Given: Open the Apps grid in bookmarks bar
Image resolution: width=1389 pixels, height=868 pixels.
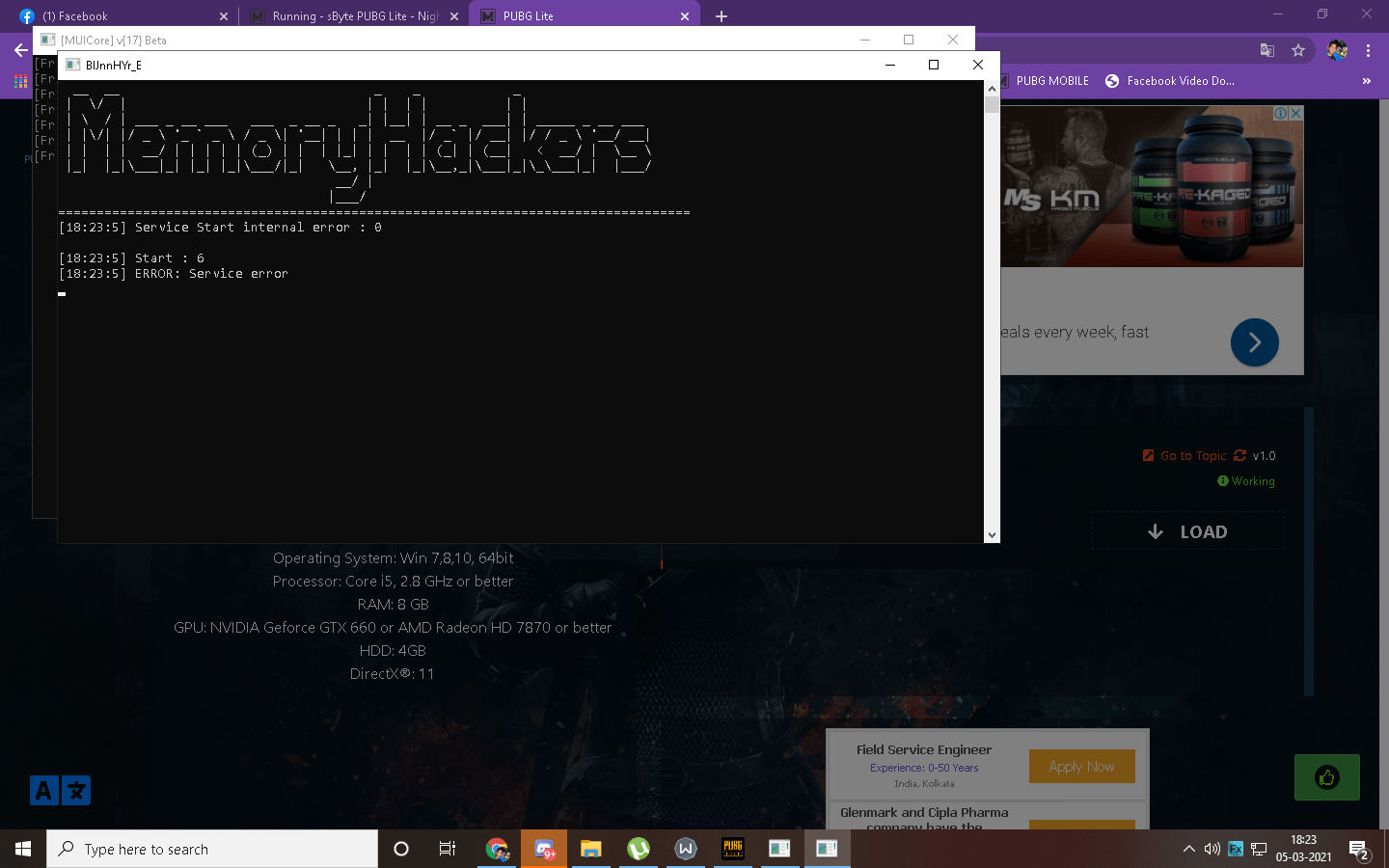Looking at the screenshot, I should pos(20,81).
